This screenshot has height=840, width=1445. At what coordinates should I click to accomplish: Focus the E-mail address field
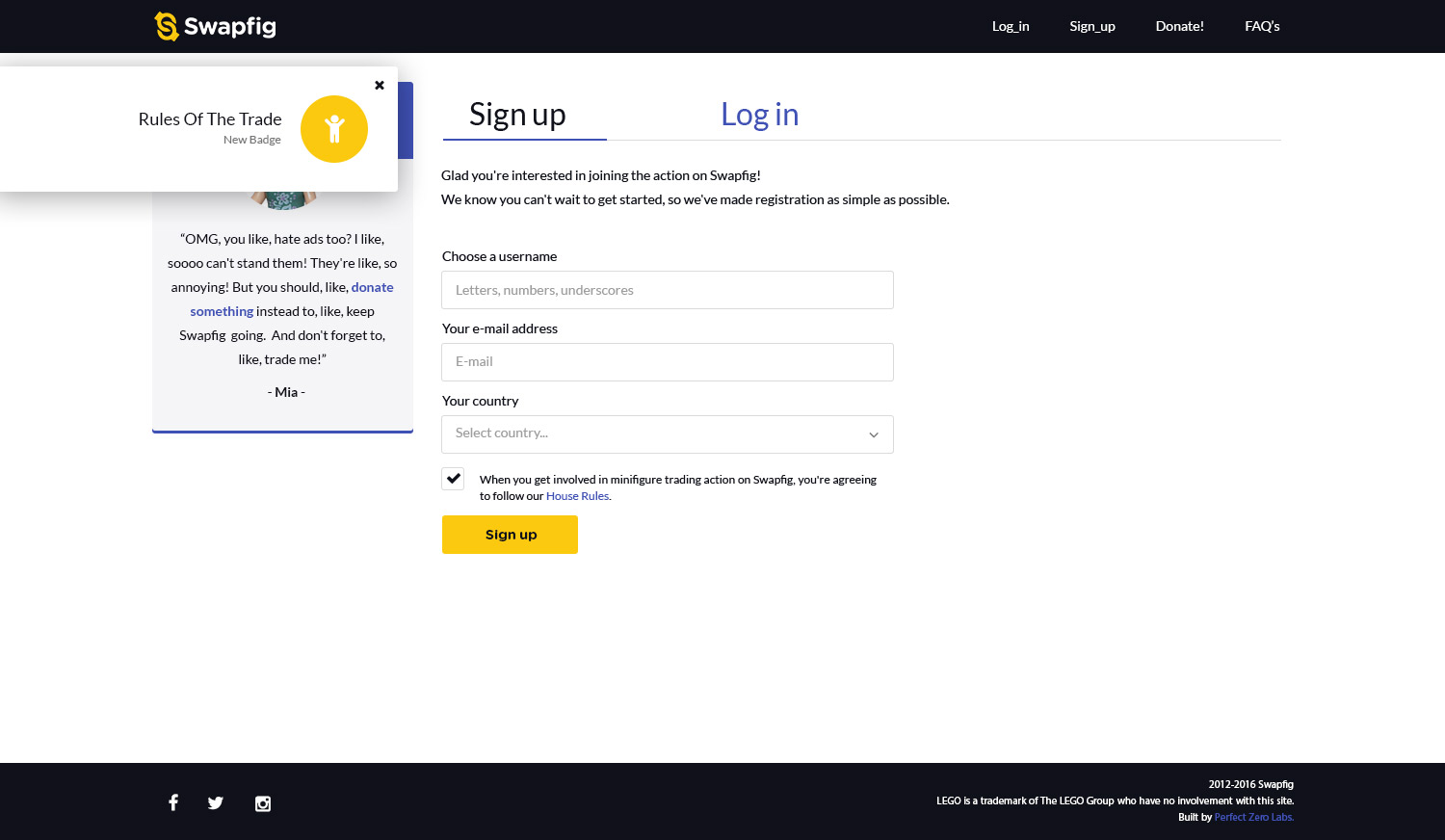[668, 362]
